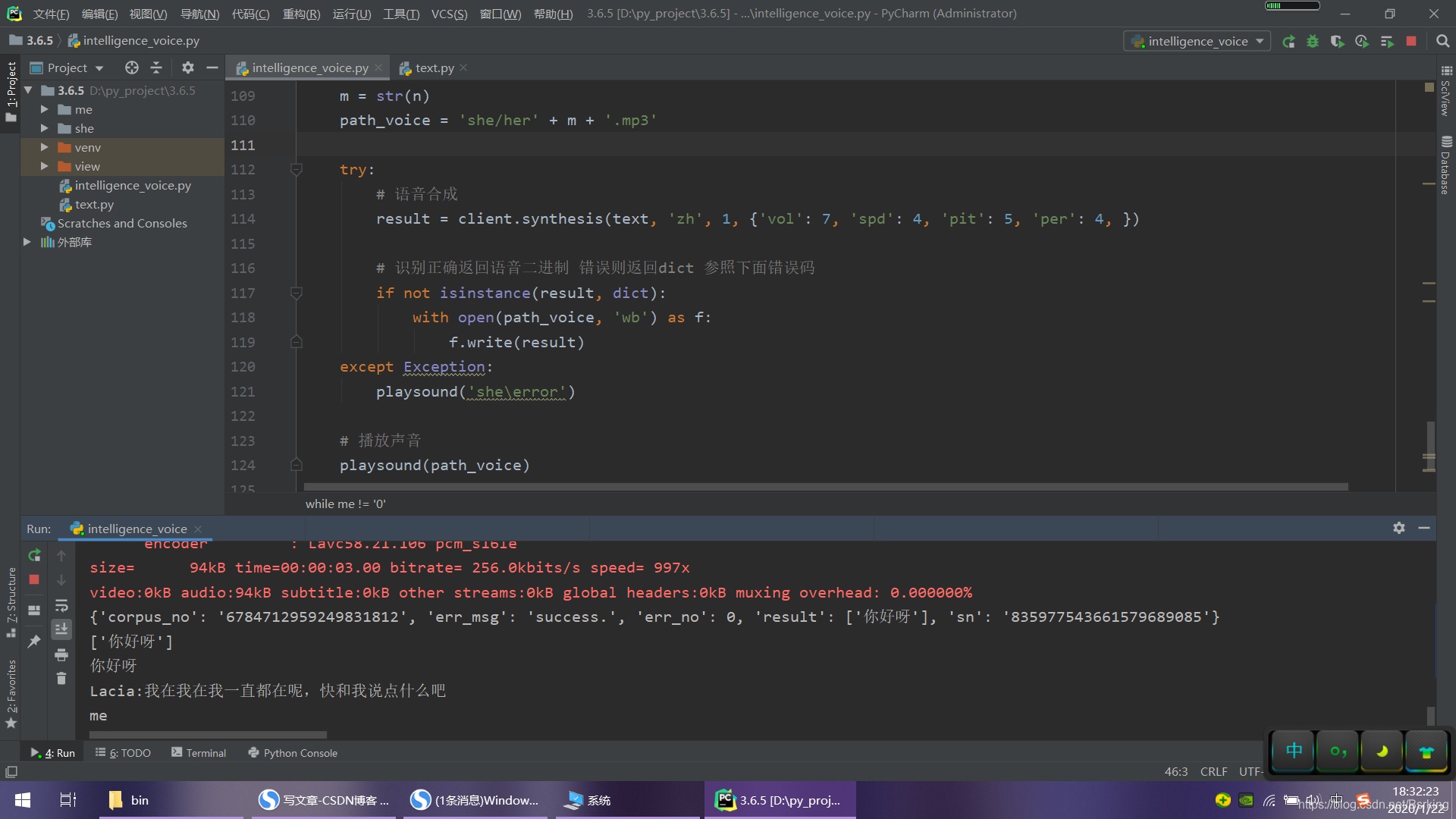Open Run panel settings gear
1456x819 pixels.
pyautogui.click(x=1399, y=528)
